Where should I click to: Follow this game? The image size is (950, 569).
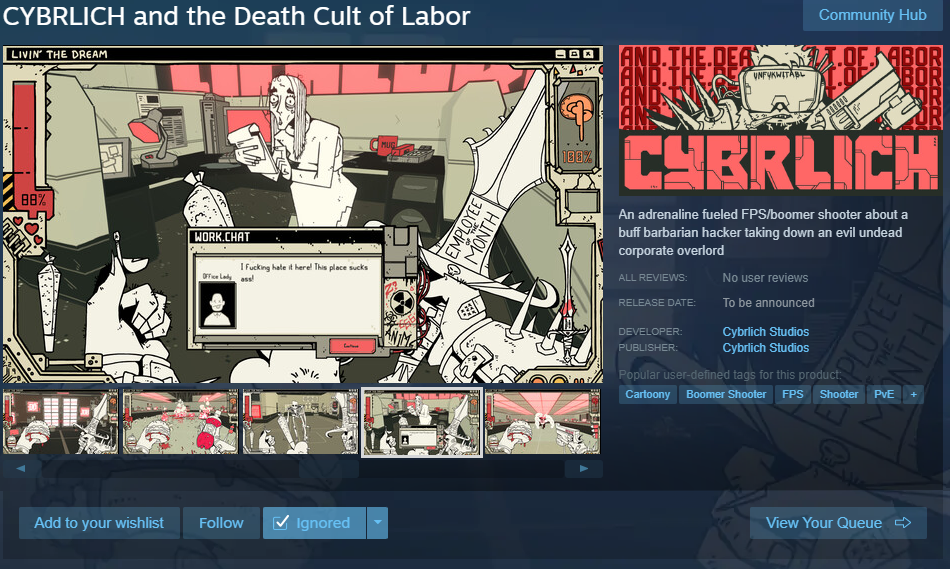[x=221, y=523]
